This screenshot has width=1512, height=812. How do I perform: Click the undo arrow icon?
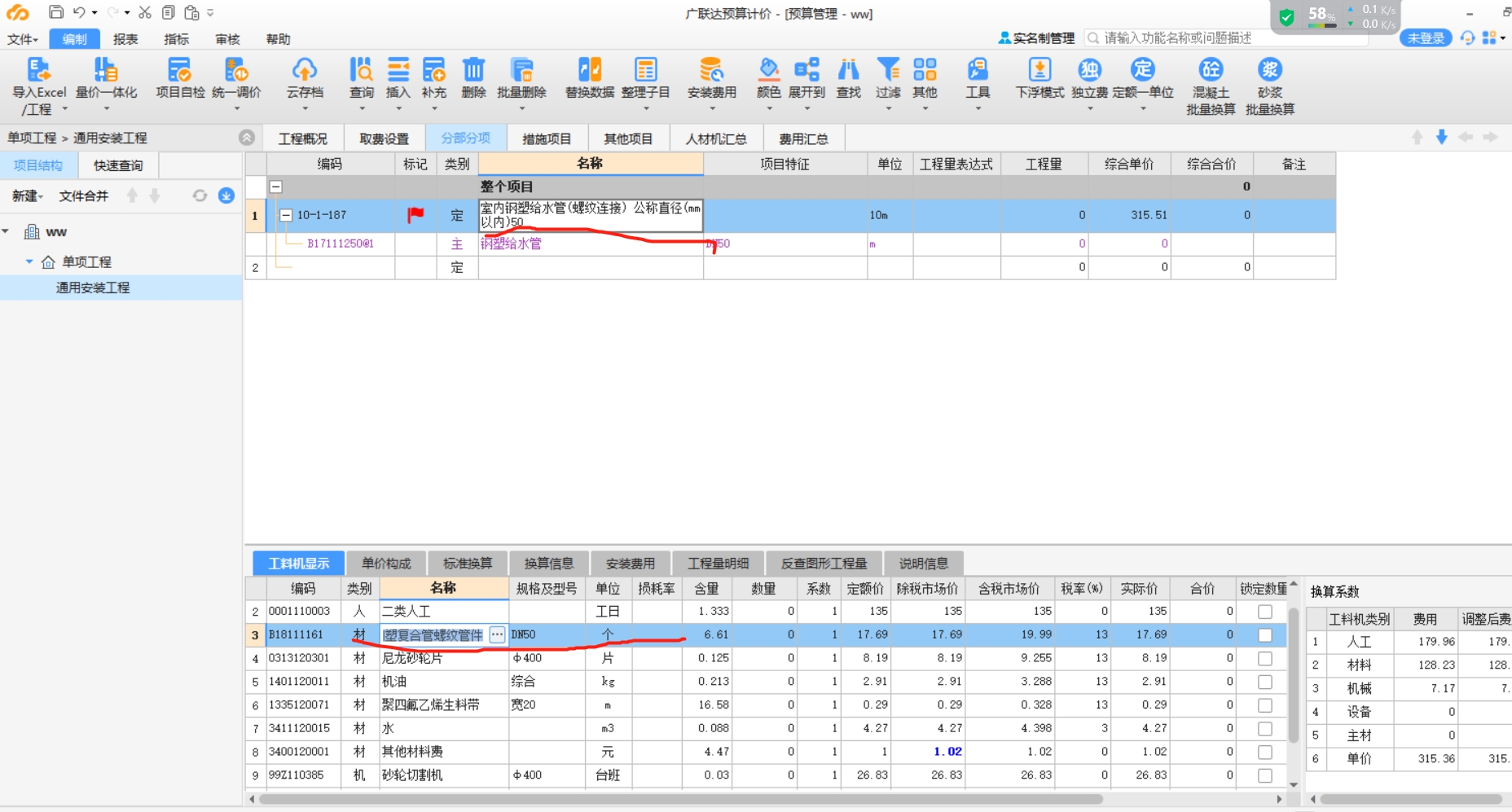point(79,12)
